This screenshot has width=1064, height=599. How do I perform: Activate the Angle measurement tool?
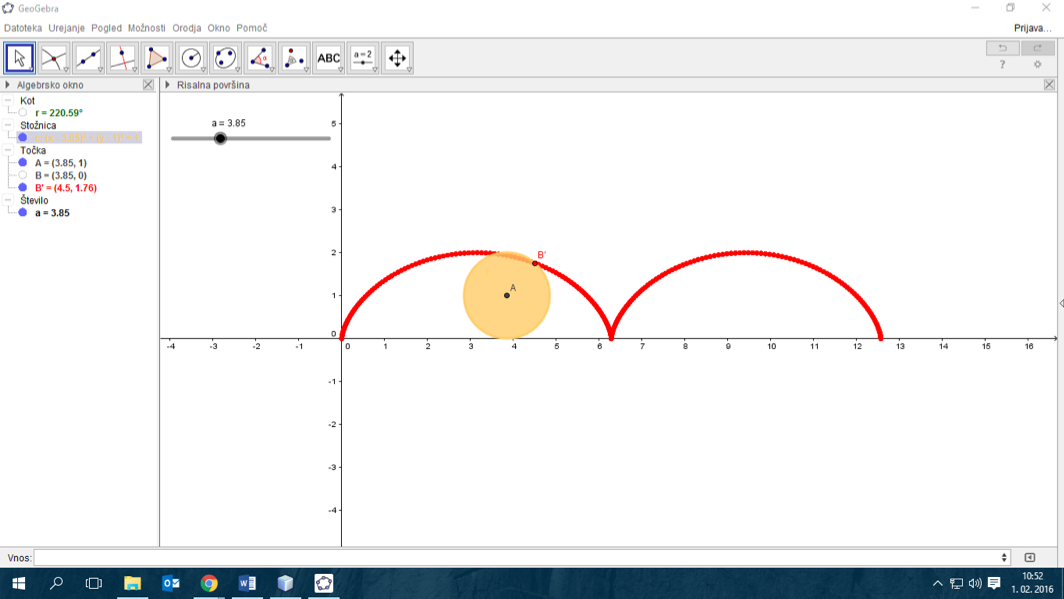[260, 58]
